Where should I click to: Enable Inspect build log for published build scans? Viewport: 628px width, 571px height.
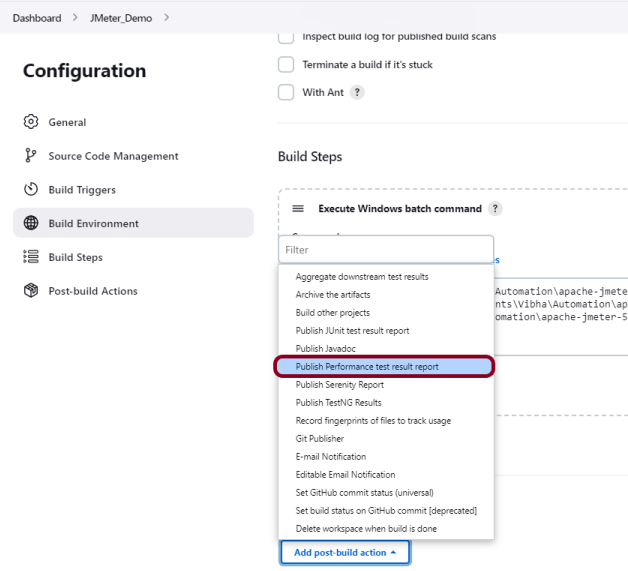285,37
